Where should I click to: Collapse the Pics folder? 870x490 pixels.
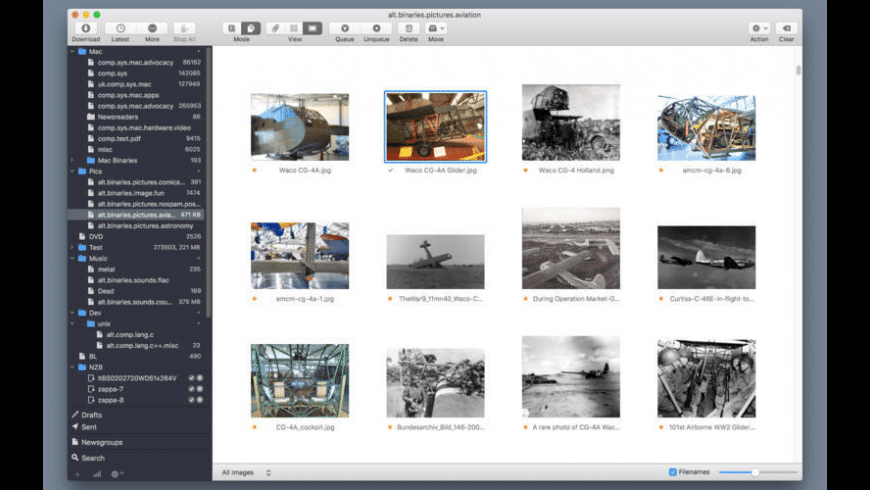(72, 171)
